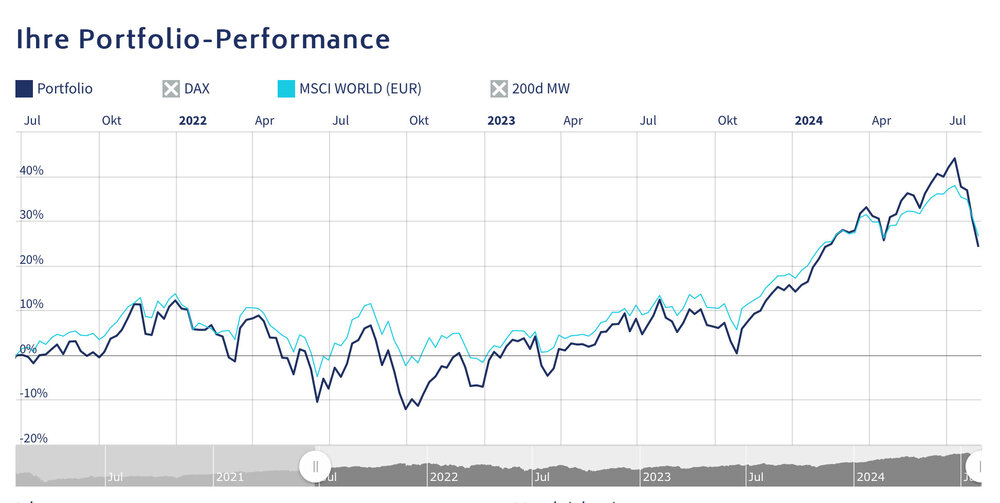Viewport: 1000px width, 503px height.
Task: Enable the 200d MW moving average checkbox
Action: pos(499,89)
